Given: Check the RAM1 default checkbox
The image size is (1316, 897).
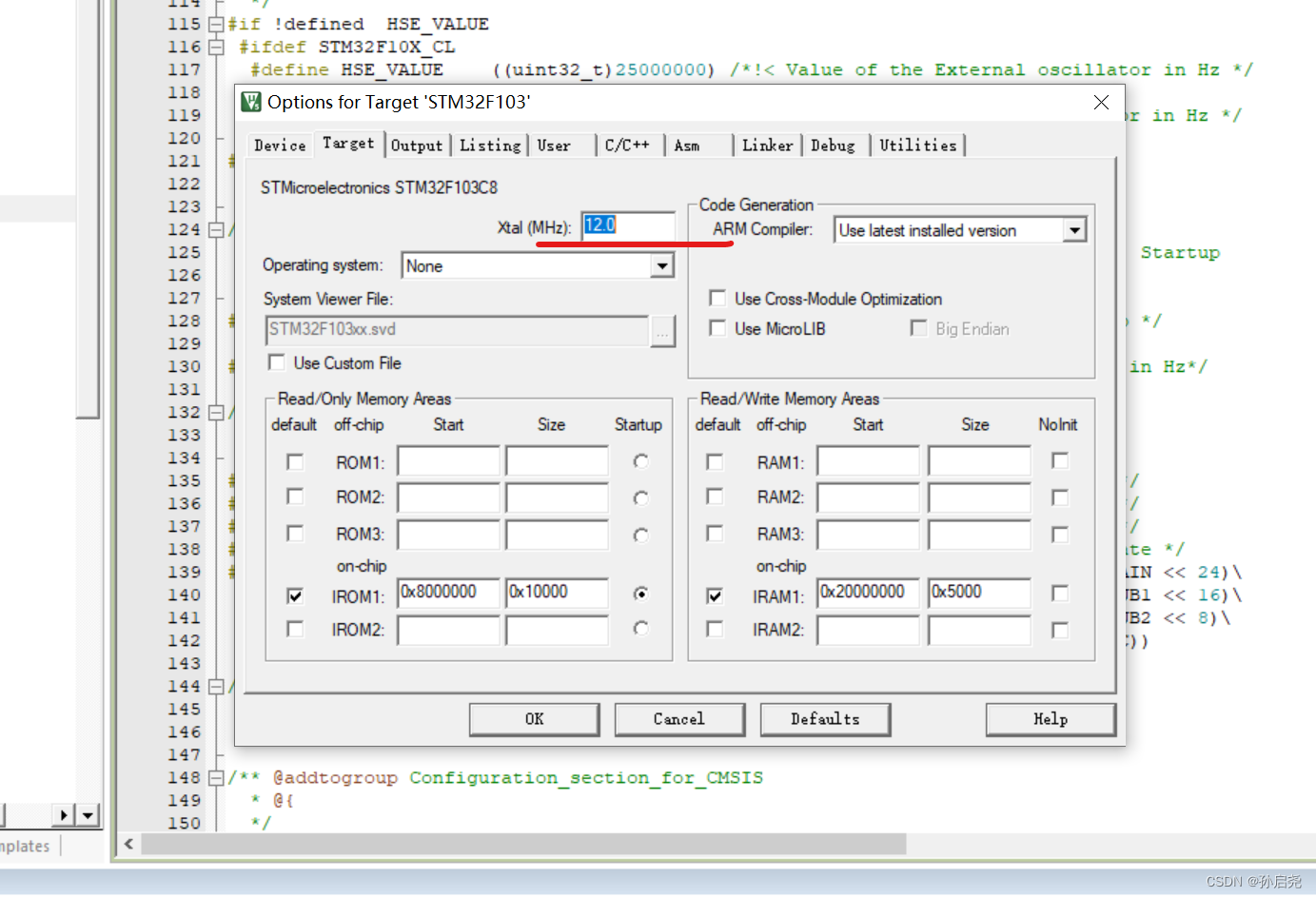Looking at the screenshot, I should click(715, 461).
